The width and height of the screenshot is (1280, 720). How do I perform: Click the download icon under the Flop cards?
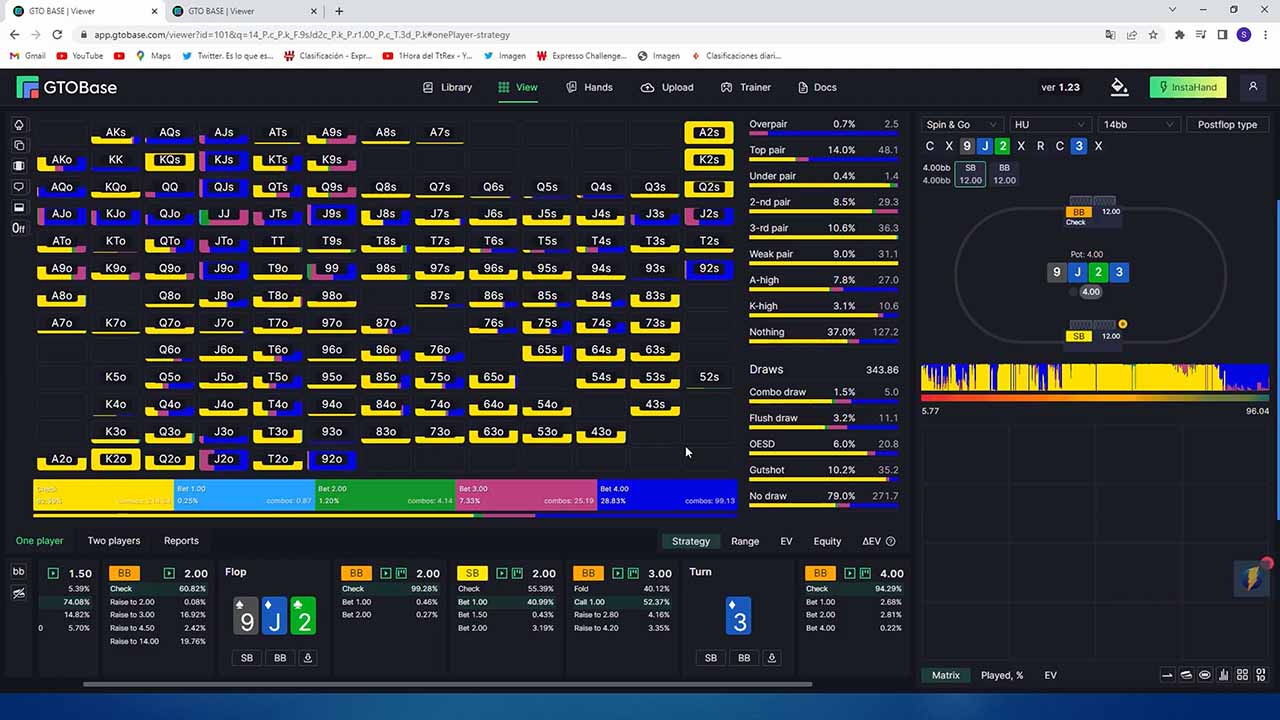pos(307,658)
